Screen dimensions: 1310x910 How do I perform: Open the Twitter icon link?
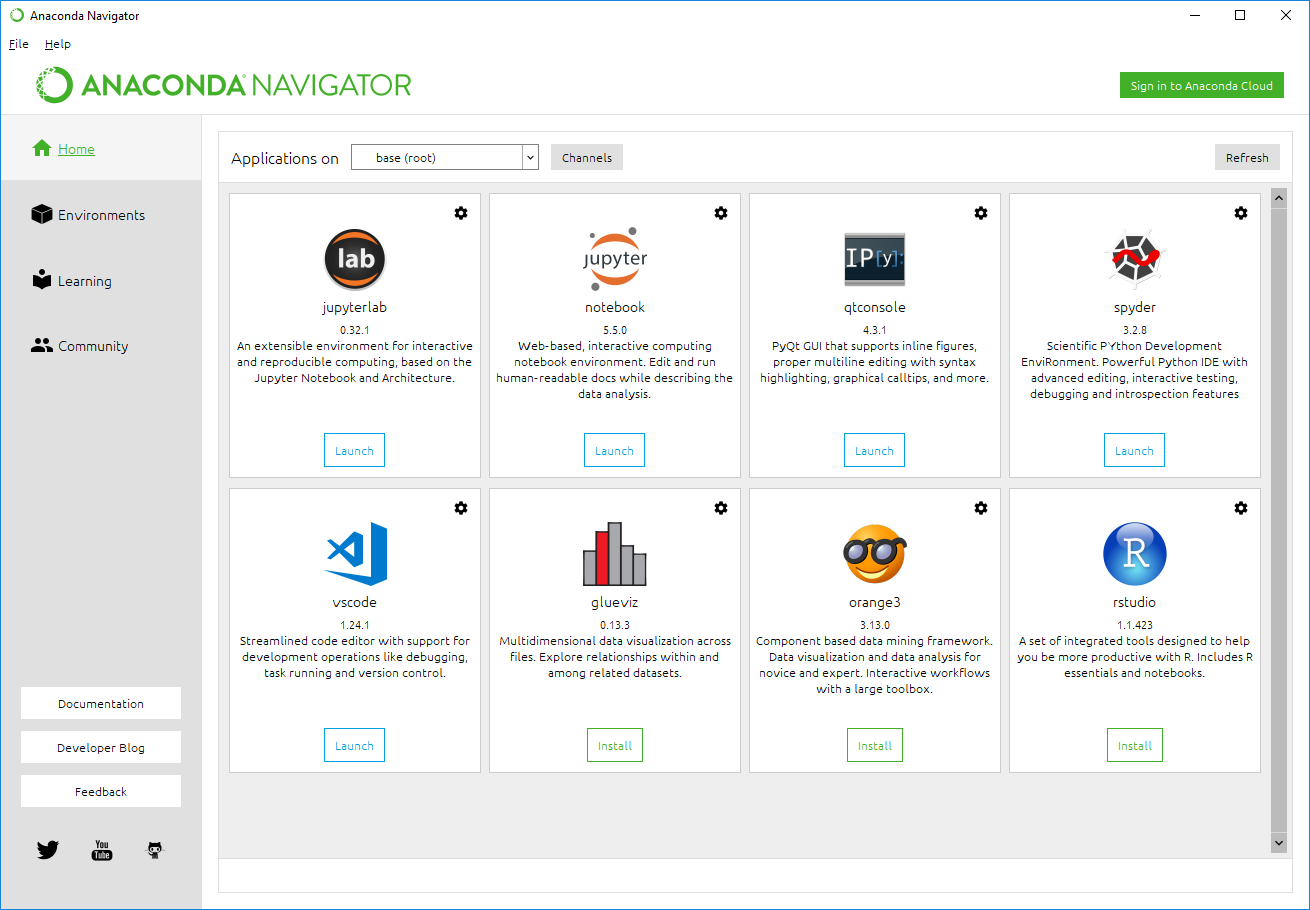(48, 850)
